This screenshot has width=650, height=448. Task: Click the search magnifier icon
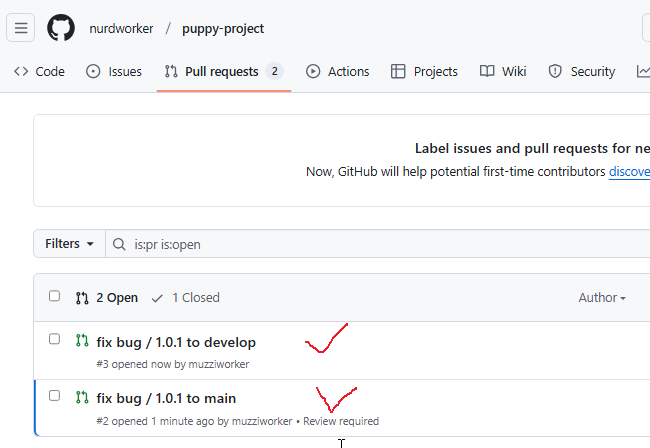click(x=119, y=244)
